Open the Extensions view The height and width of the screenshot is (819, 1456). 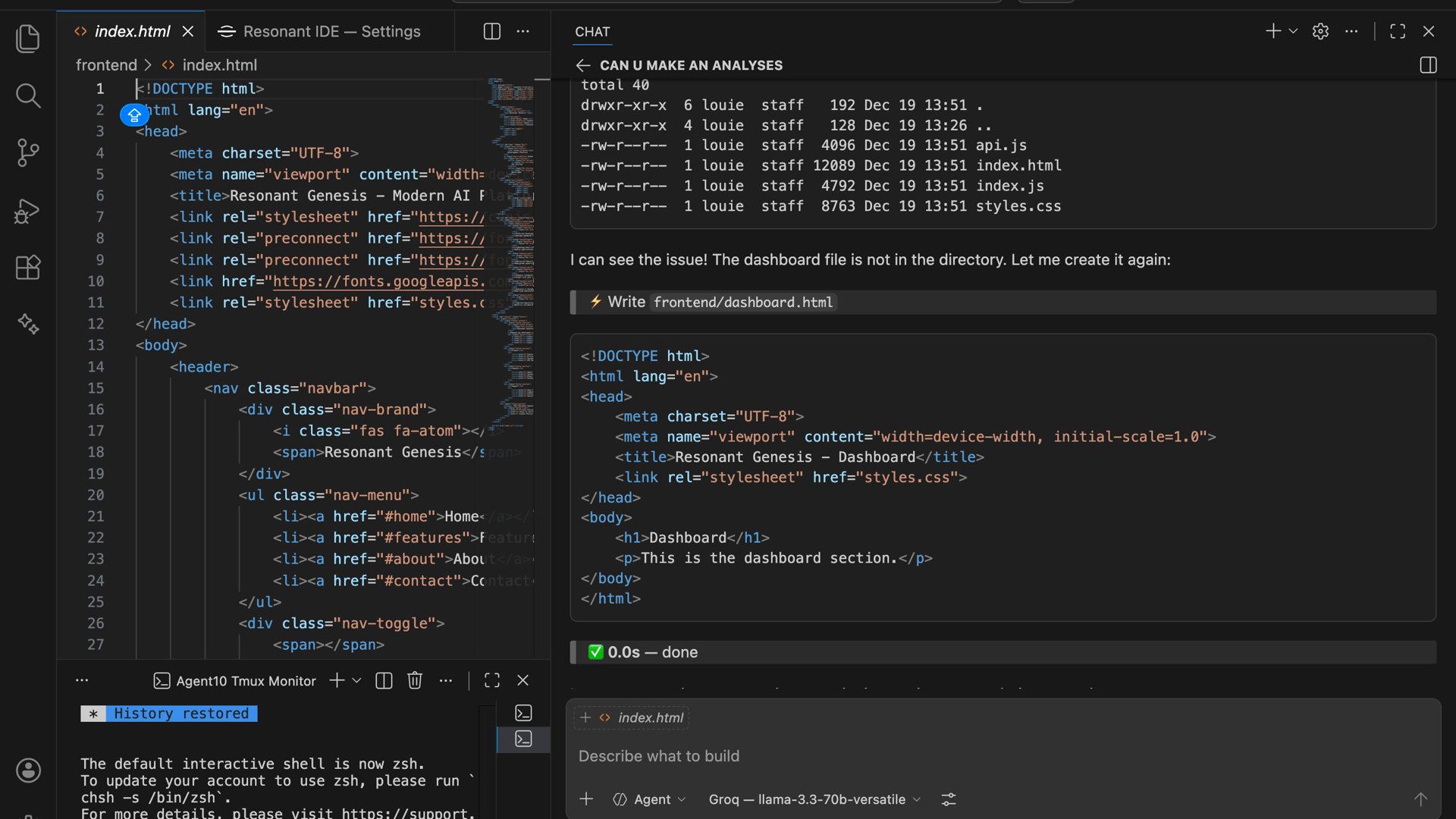[28, 267]
